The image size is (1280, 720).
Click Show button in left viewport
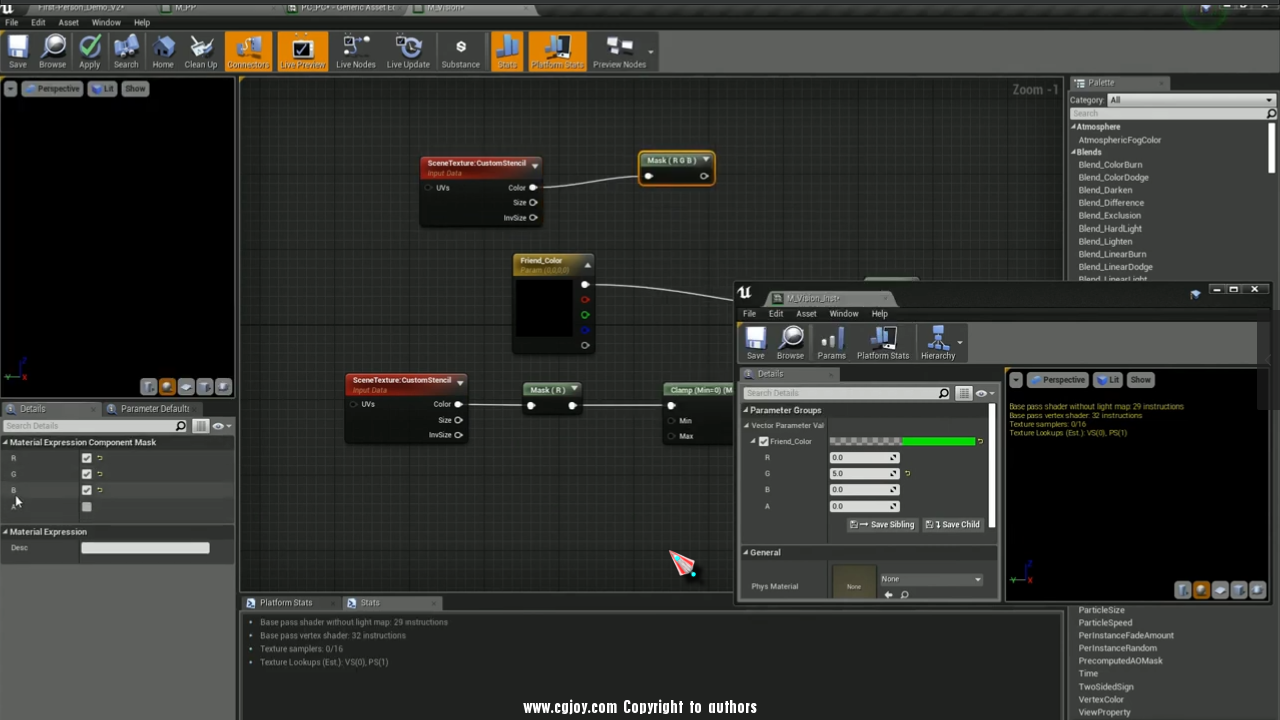coord(135,89)
